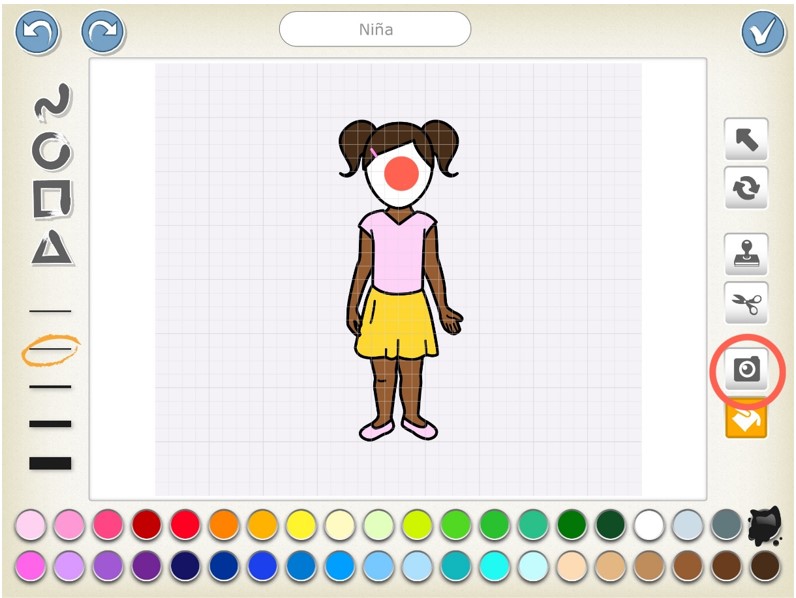
Task: Activate the rotate tool
Action: click(x=746, y=187)
